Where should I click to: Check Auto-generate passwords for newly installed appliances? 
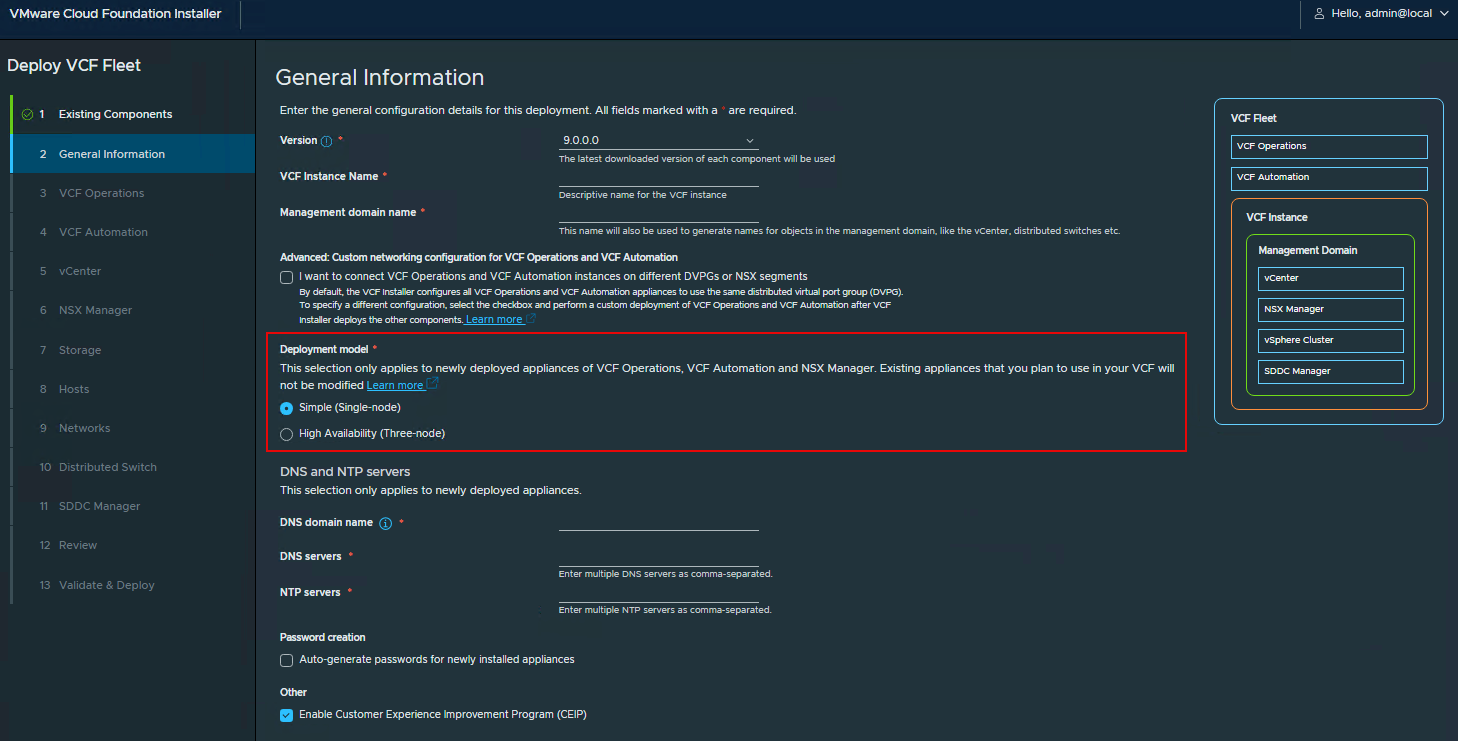coord(287,660)
